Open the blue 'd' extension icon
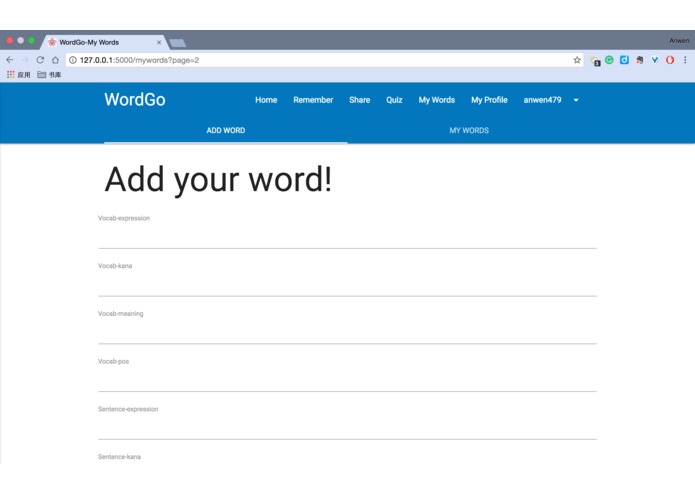The height and width of the screenshot is (494, 695). pos(624,60)
